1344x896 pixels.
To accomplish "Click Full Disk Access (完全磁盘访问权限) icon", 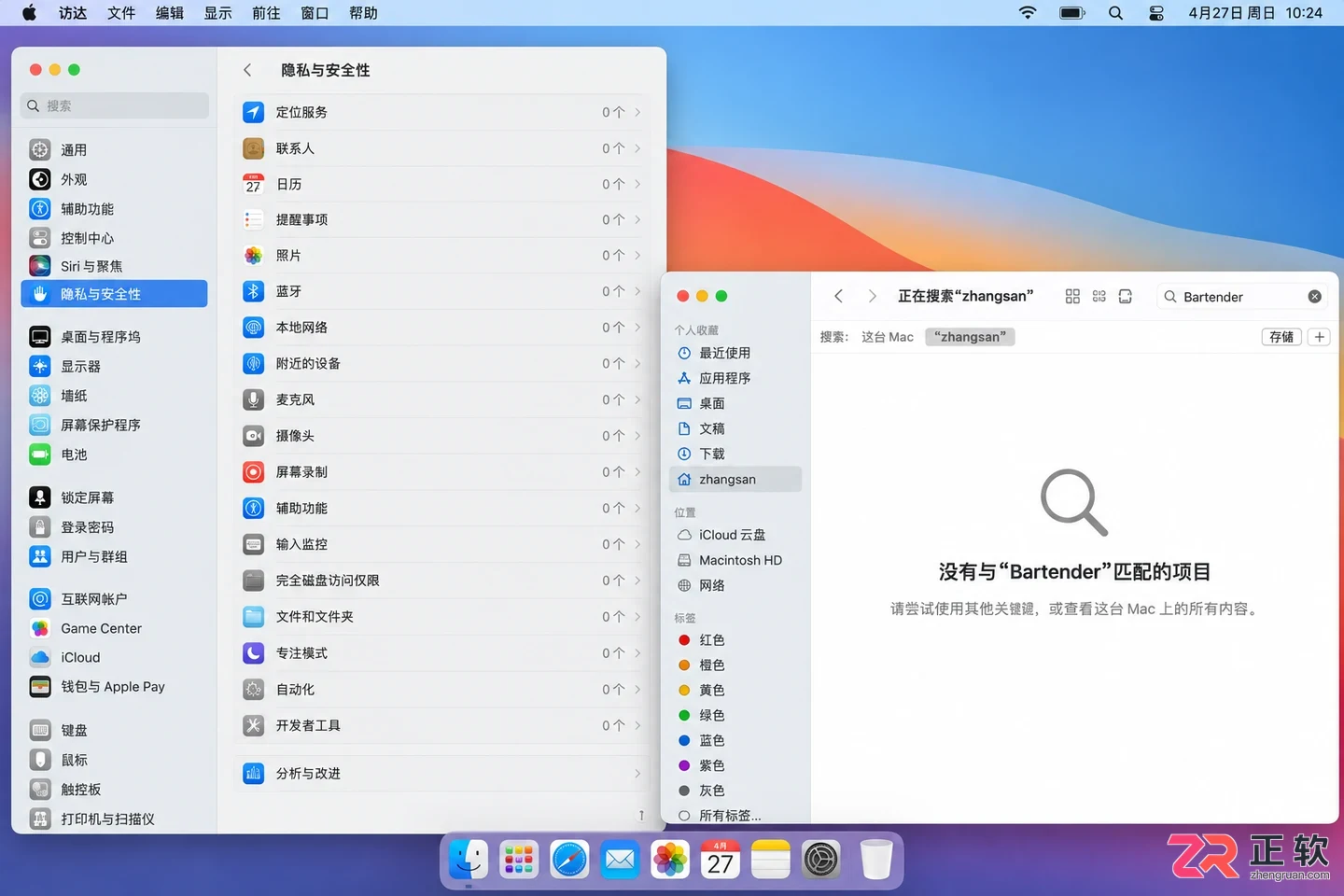I will pos(253,581).
